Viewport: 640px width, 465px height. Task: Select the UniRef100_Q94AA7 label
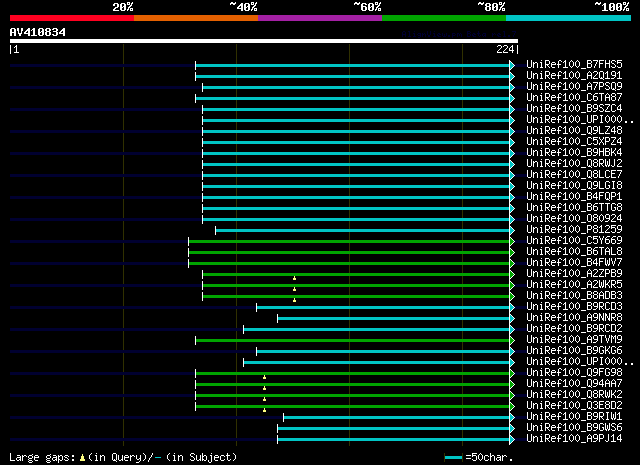click(x=574, y=384)
